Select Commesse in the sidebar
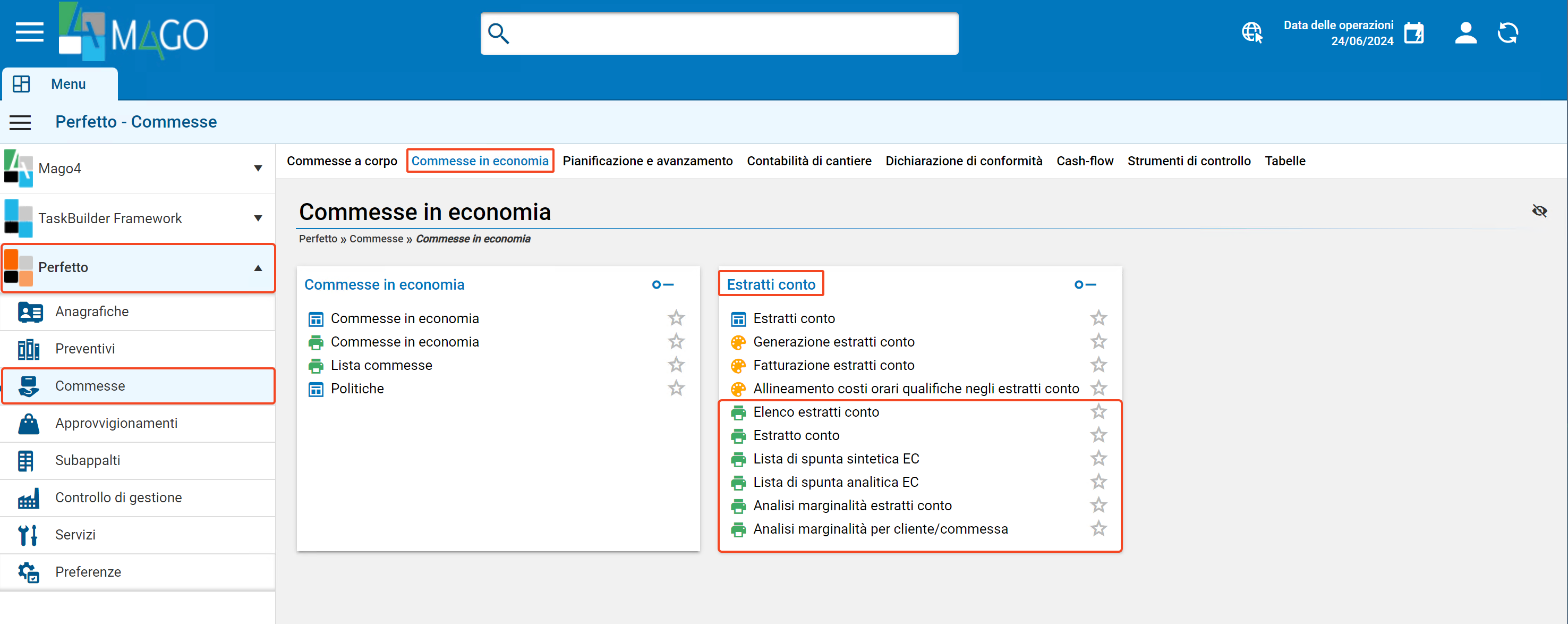The height and width of the screenshot is (624, 1568). pos(138,386)
